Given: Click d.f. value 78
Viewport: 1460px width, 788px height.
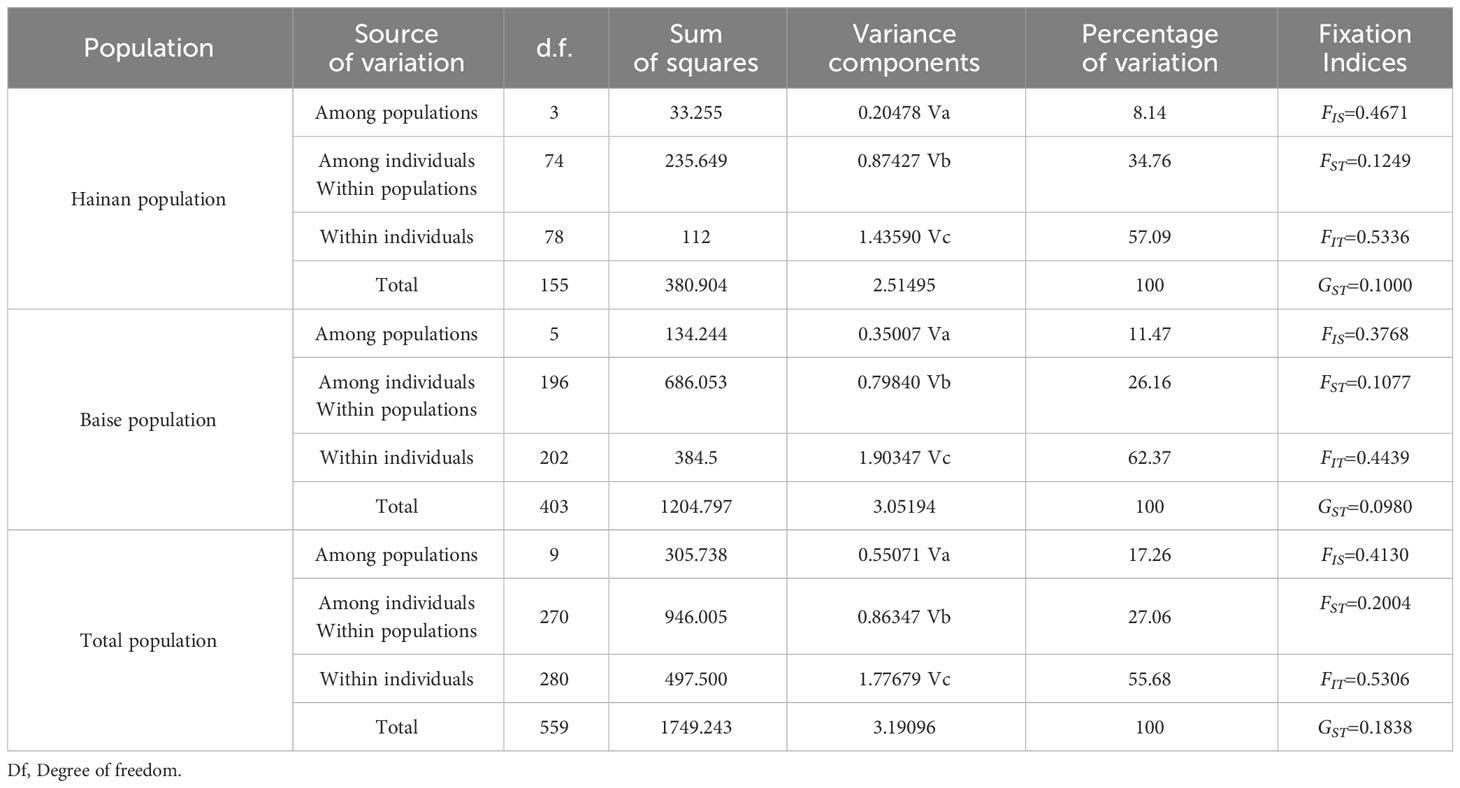Looking at the screenshot, I should tap(555, 237).
